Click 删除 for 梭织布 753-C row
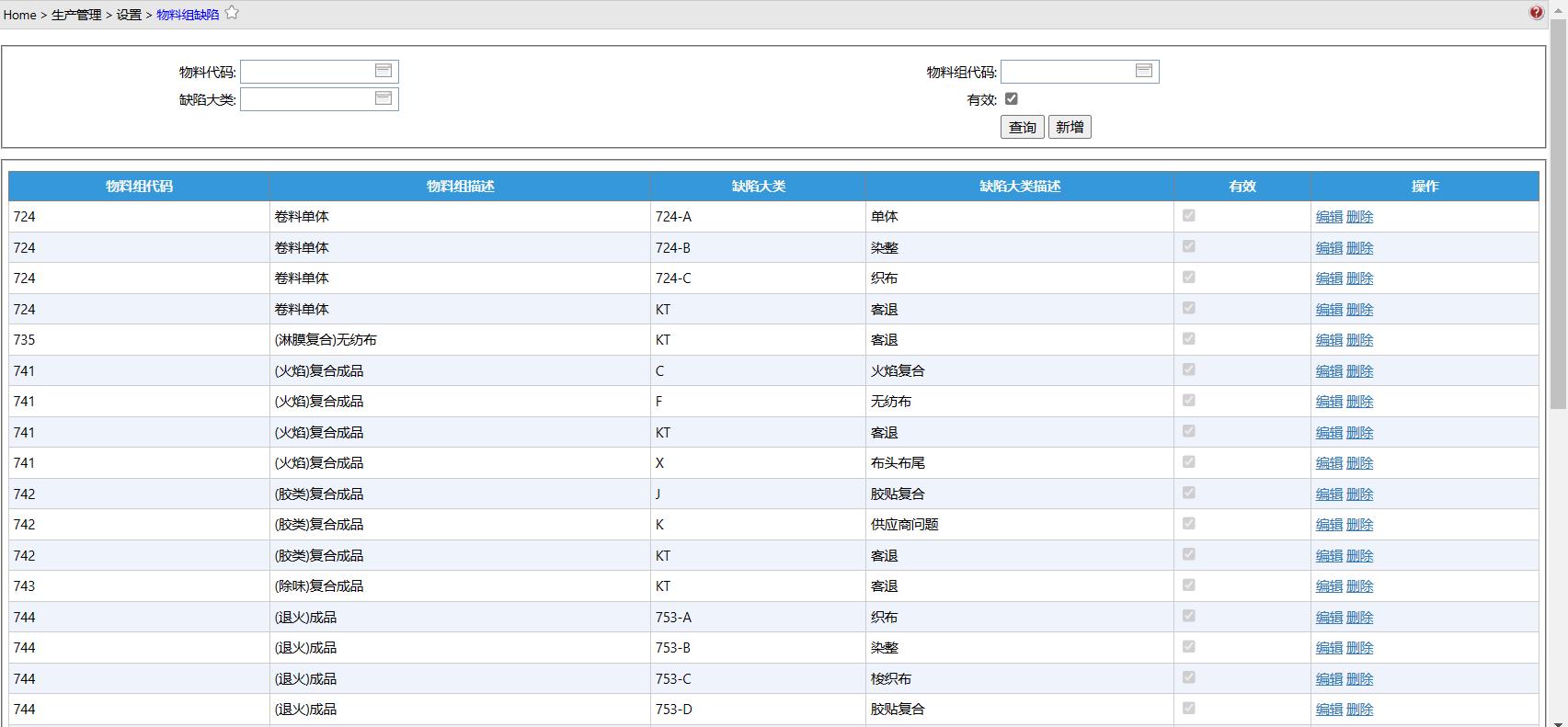1568x727 pixels. (x=1359, y=679)
